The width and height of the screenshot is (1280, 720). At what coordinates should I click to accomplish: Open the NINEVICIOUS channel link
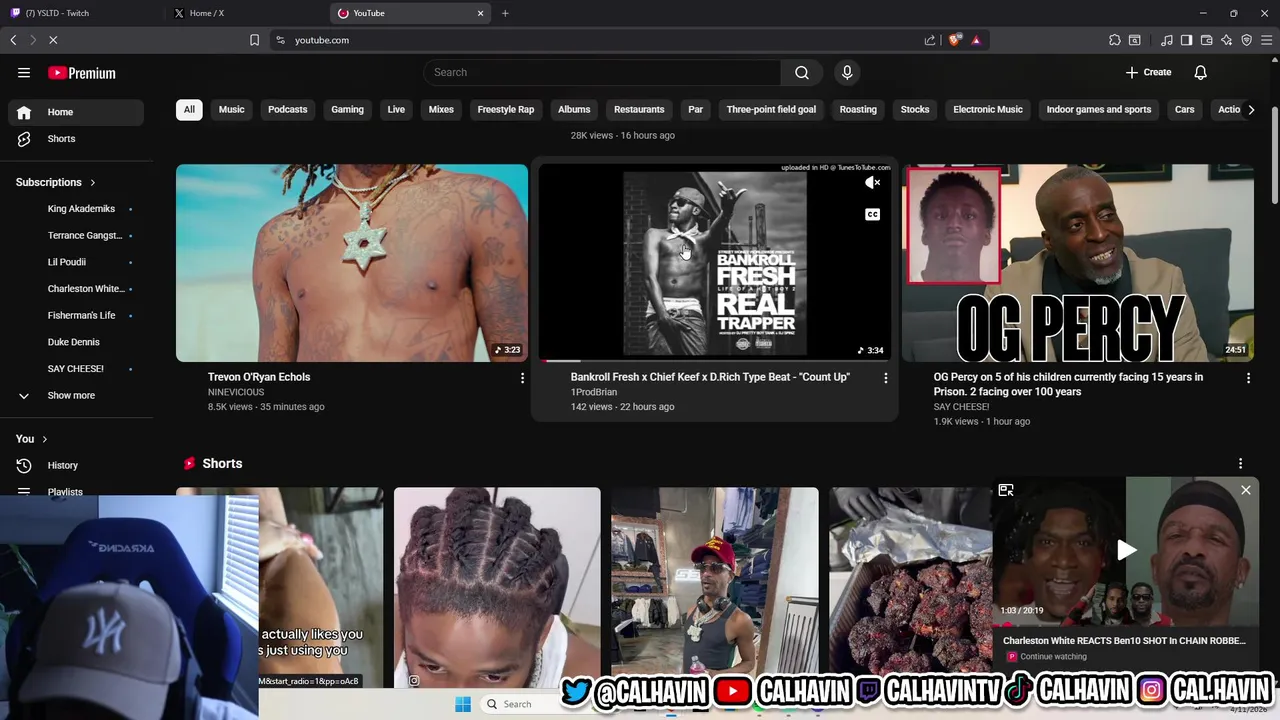(236, 392)
